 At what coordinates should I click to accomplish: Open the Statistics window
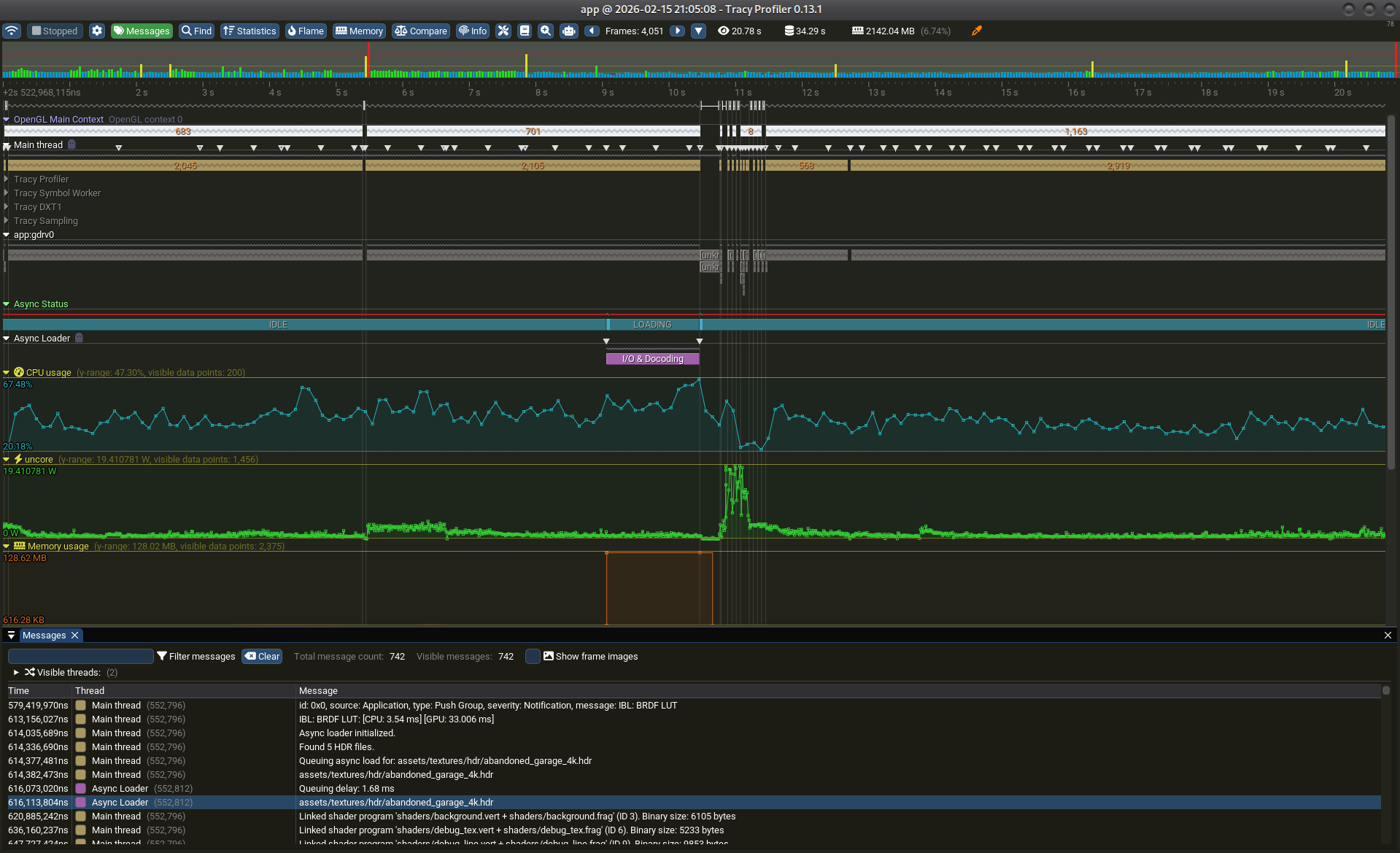click(250, 31)
